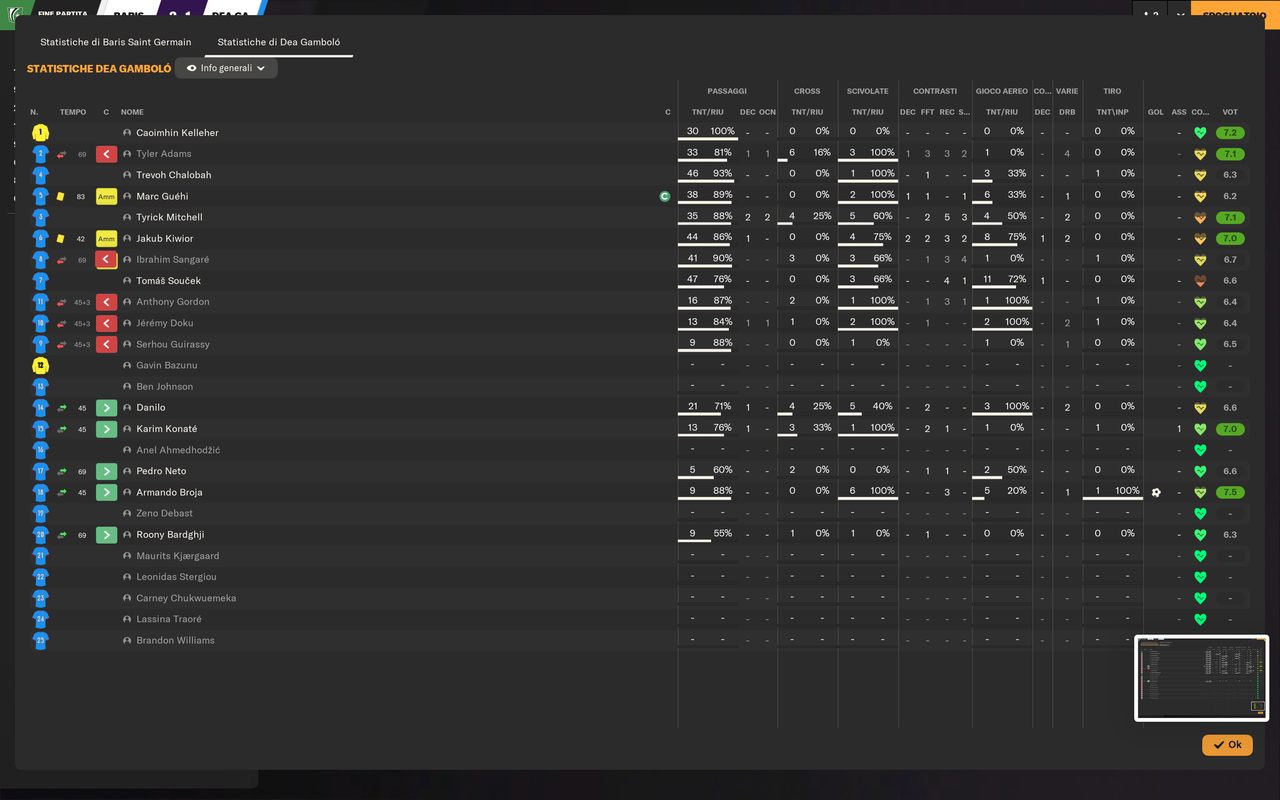
Task: Sort by the DRB column header
Action: point(1067,112)
